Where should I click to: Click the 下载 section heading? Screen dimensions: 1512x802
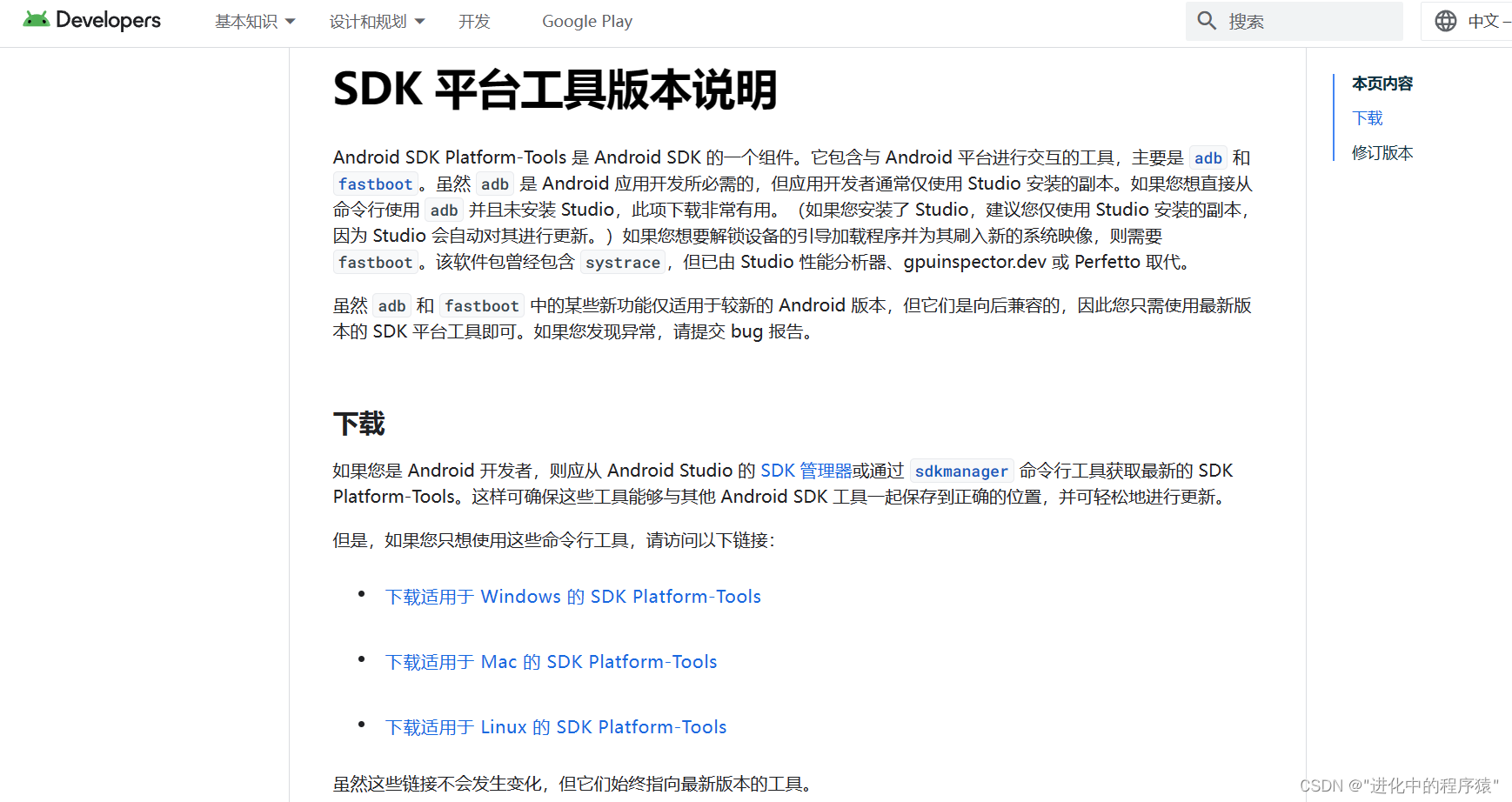point(358,424)
